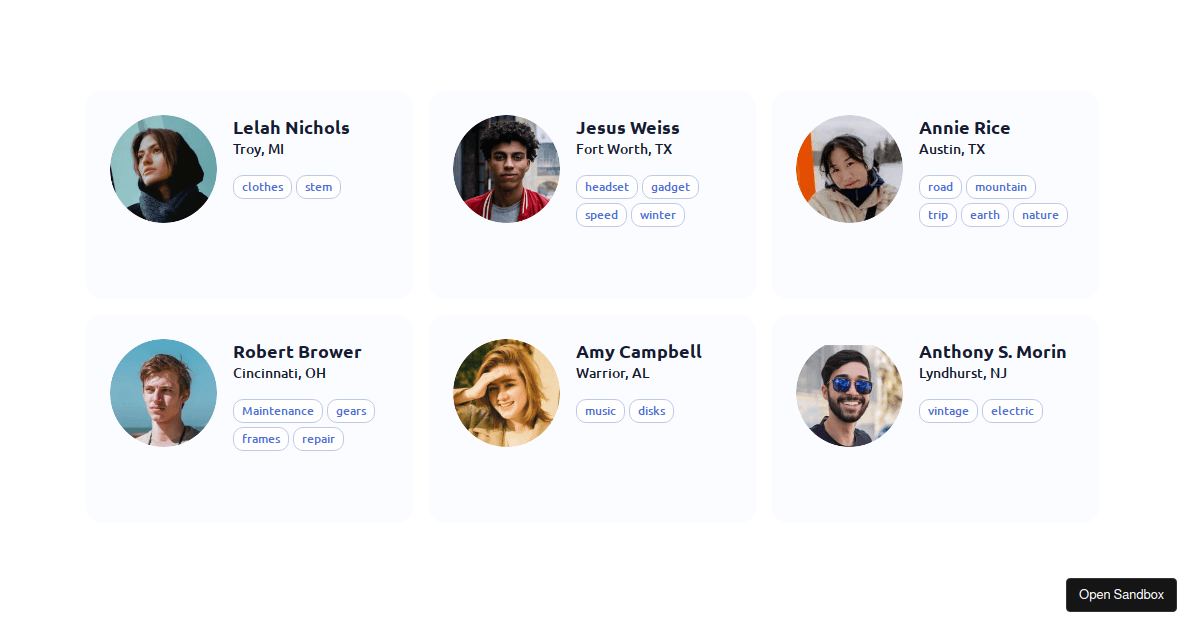Choose the 'gadget' tag
Viewport: 1200px width, 630px height.
point(670,187)
